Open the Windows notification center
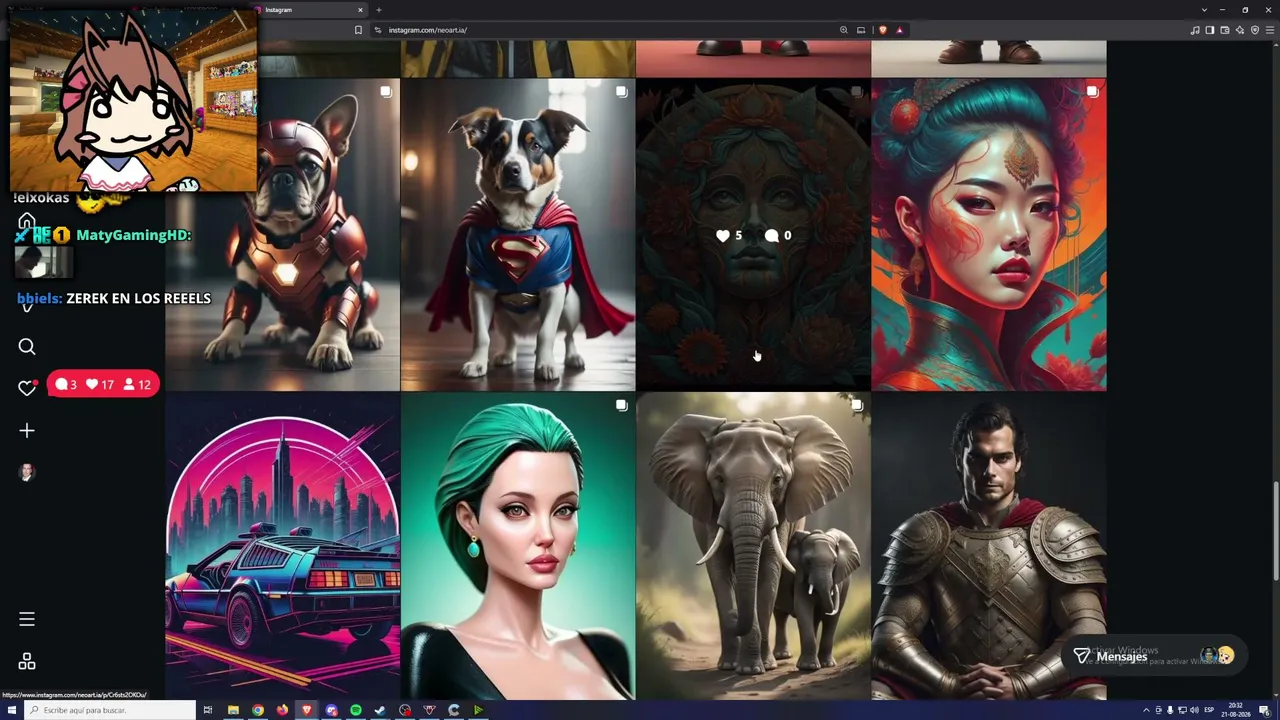 (x=1265, y=710)
